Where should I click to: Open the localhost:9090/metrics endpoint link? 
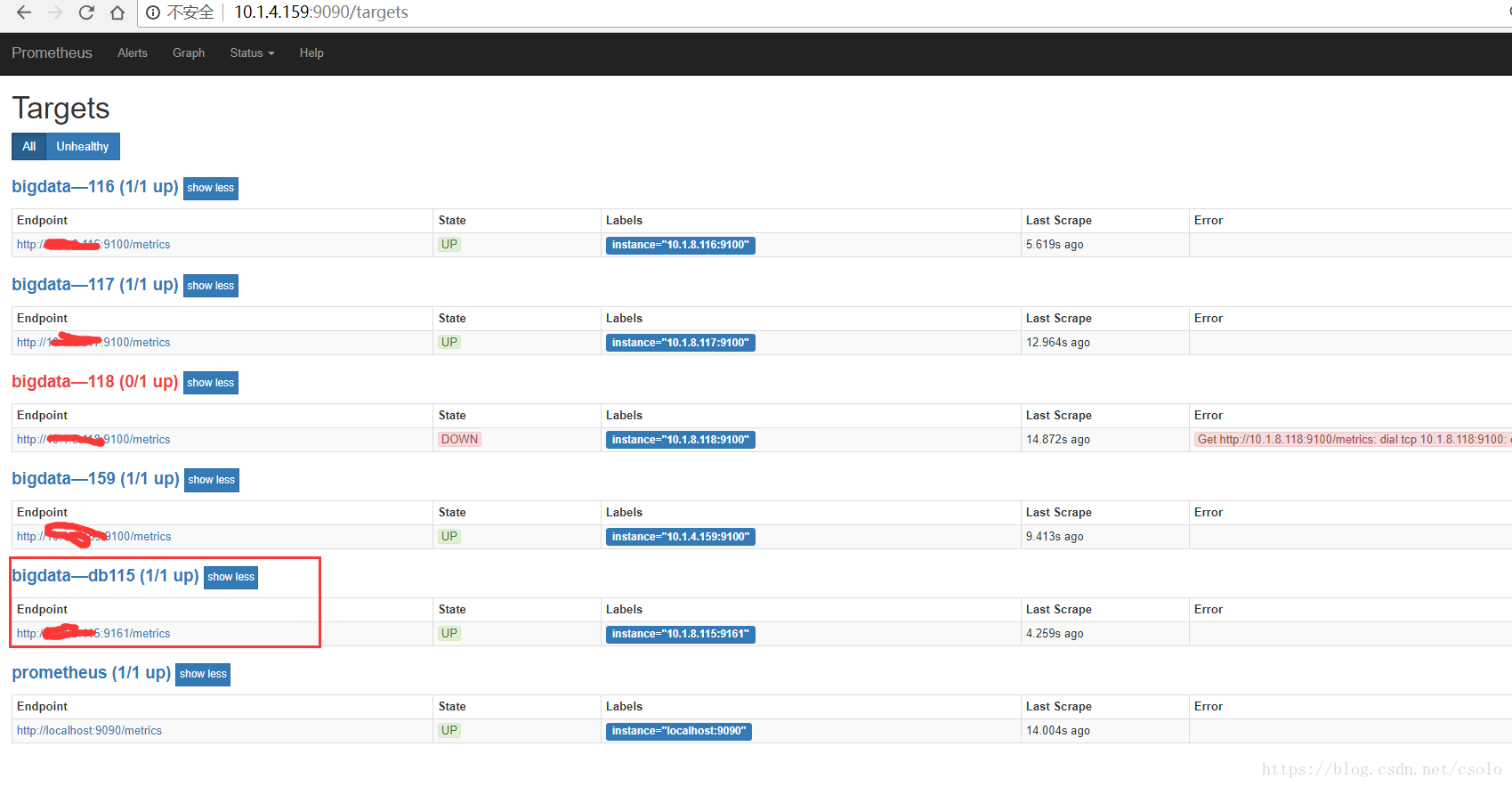89,731
